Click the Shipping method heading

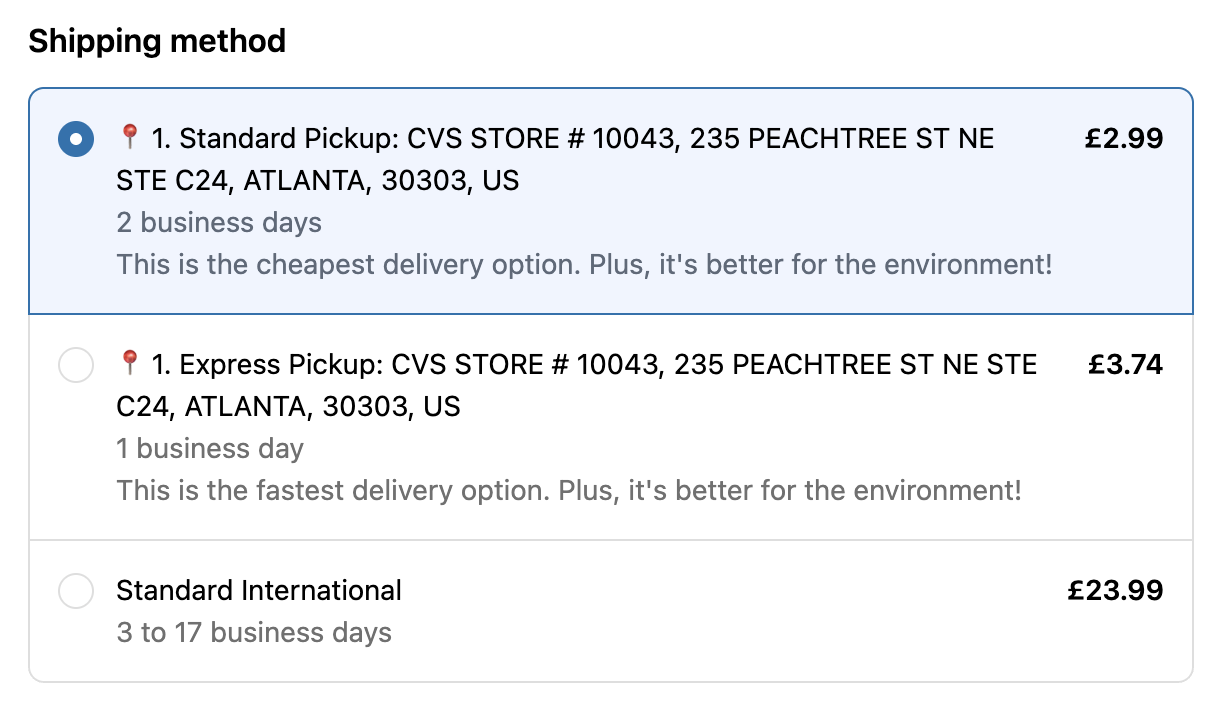click(x=157, y=41)
